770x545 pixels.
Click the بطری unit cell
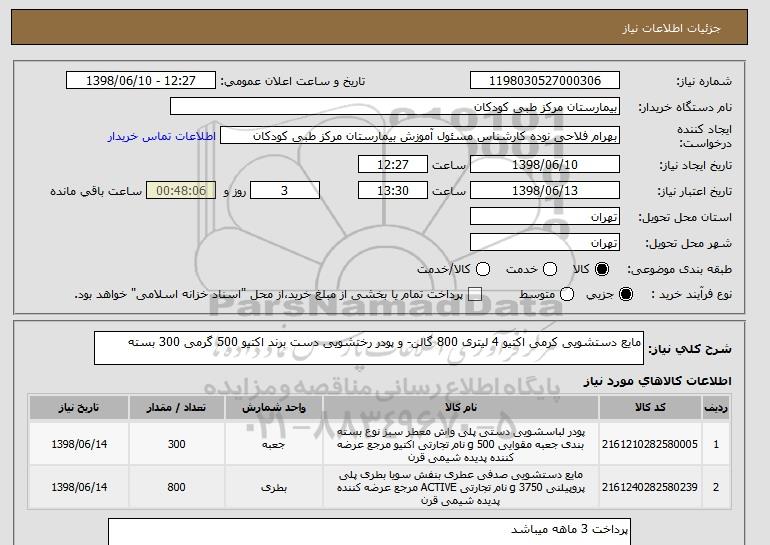click(274, 488)
